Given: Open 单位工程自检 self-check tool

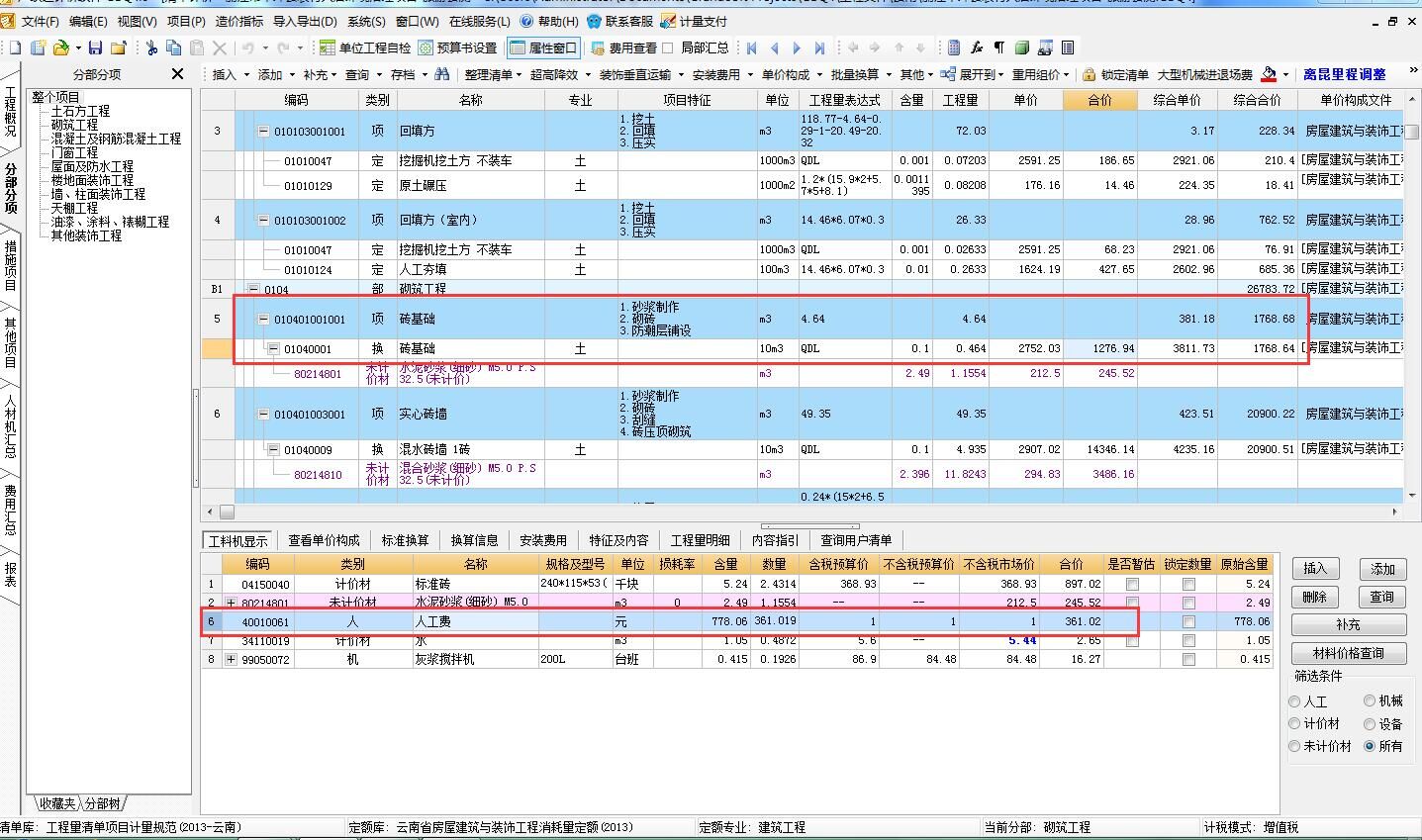Looking at the screenshot, I should pyautogui.click(x=364, y=47).
